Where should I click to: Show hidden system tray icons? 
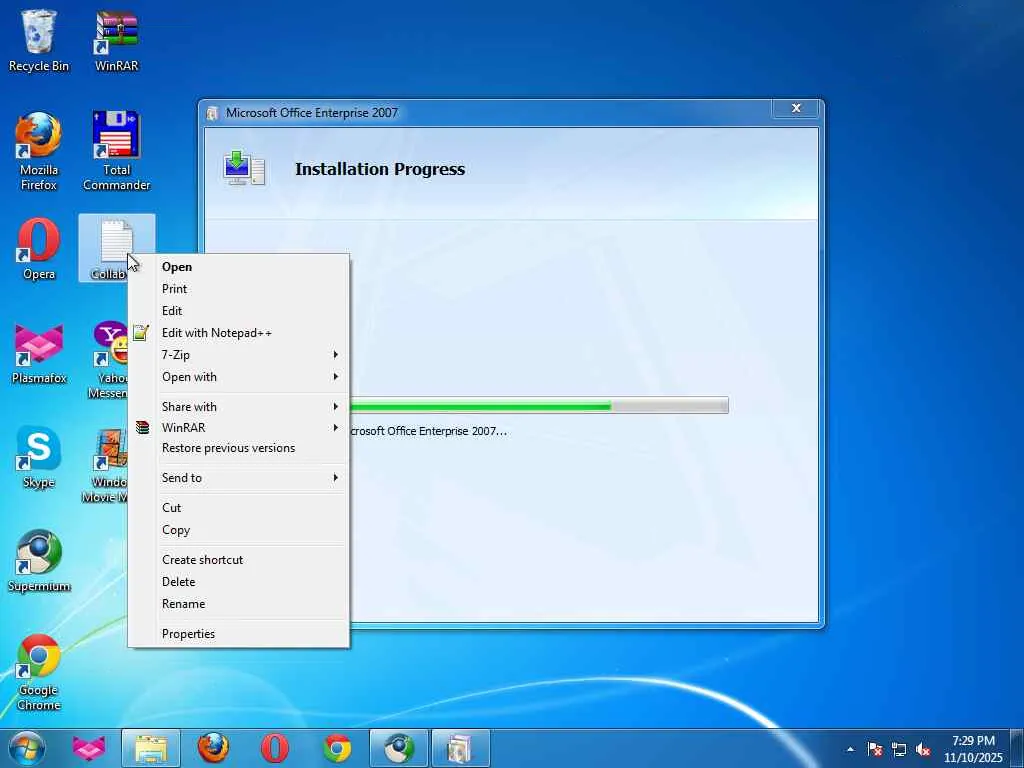tap(850, 749)
